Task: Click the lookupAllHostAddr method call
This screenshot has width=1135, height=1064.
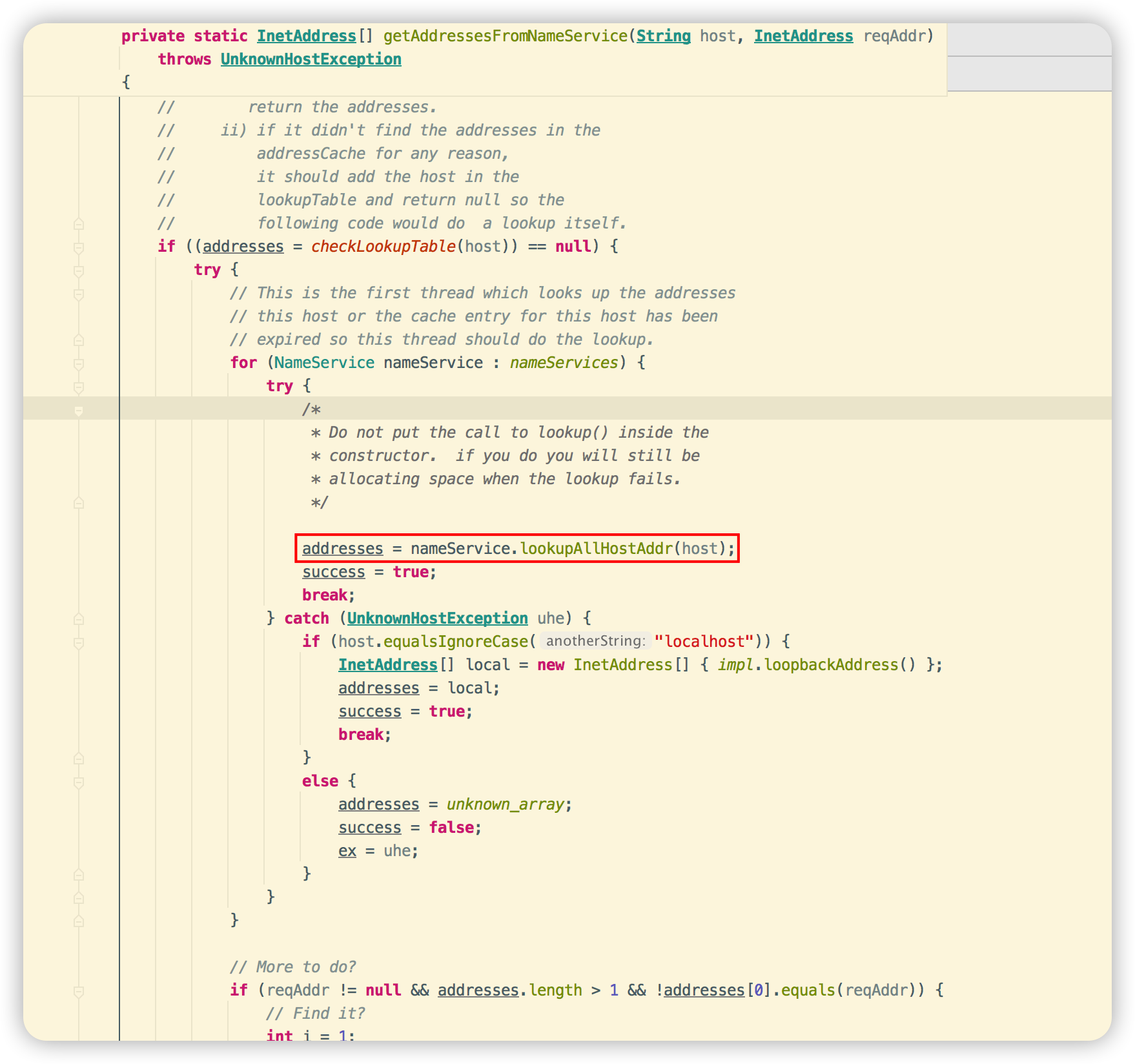Action: [596, 549]
